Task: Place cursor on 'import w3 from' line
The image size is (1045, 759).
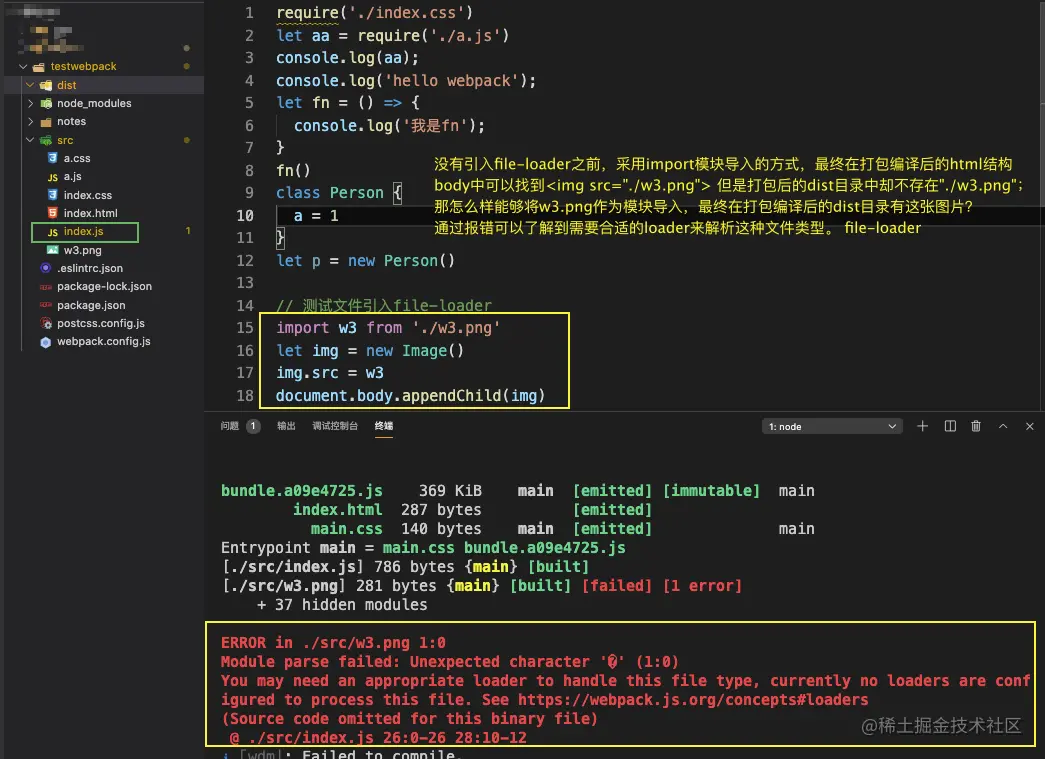Action: tap(388, 328)
